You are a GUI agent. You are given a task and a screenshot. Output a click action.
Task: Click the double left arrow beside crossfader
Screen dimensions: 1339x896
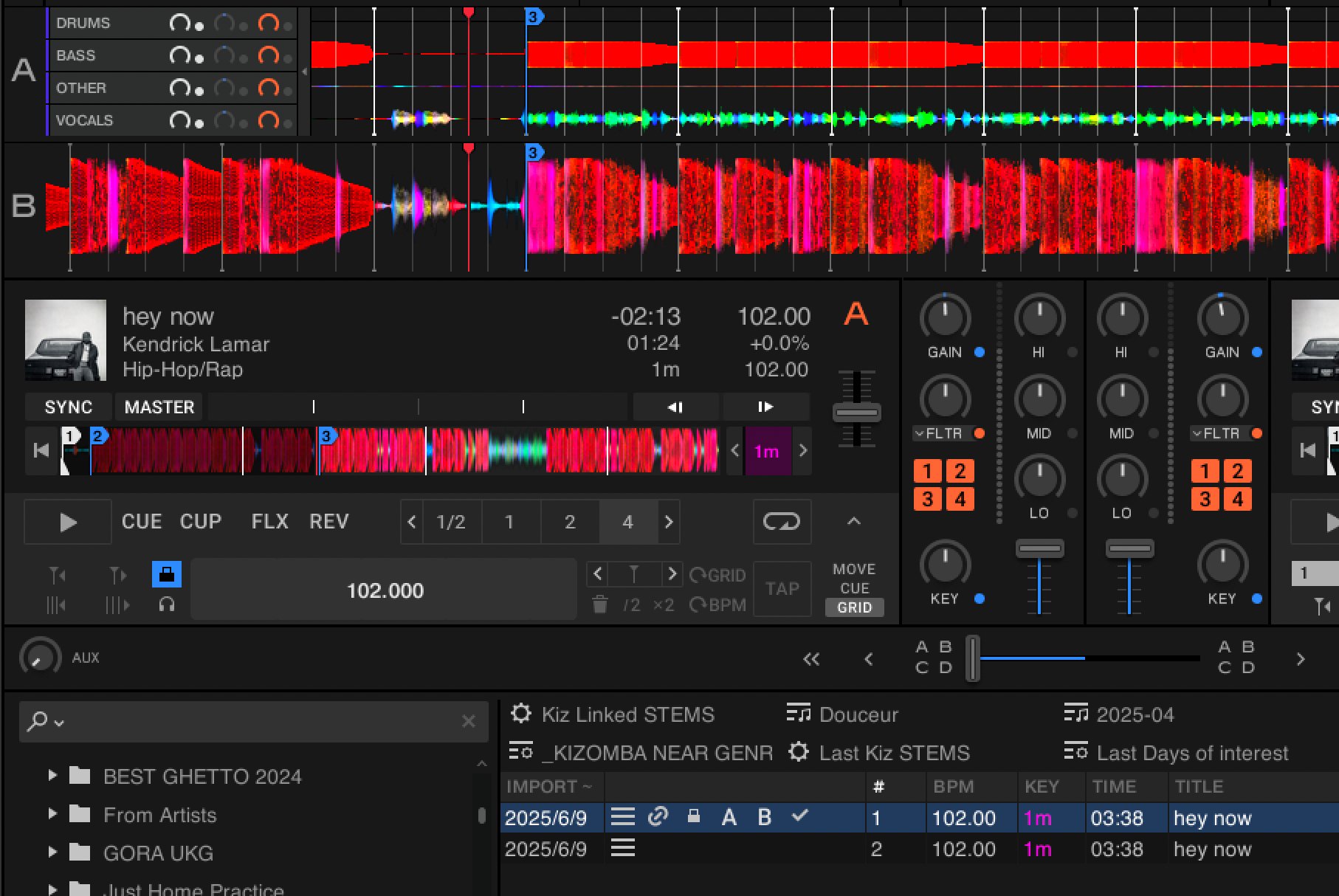[x=811, y=659]
